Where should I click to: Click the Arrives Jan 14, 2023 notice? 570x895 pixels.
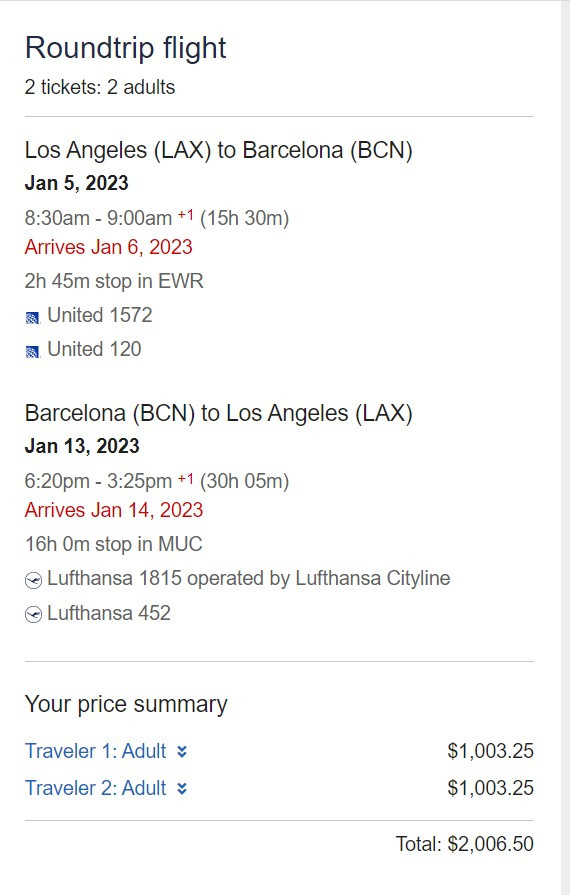[114, 510]
